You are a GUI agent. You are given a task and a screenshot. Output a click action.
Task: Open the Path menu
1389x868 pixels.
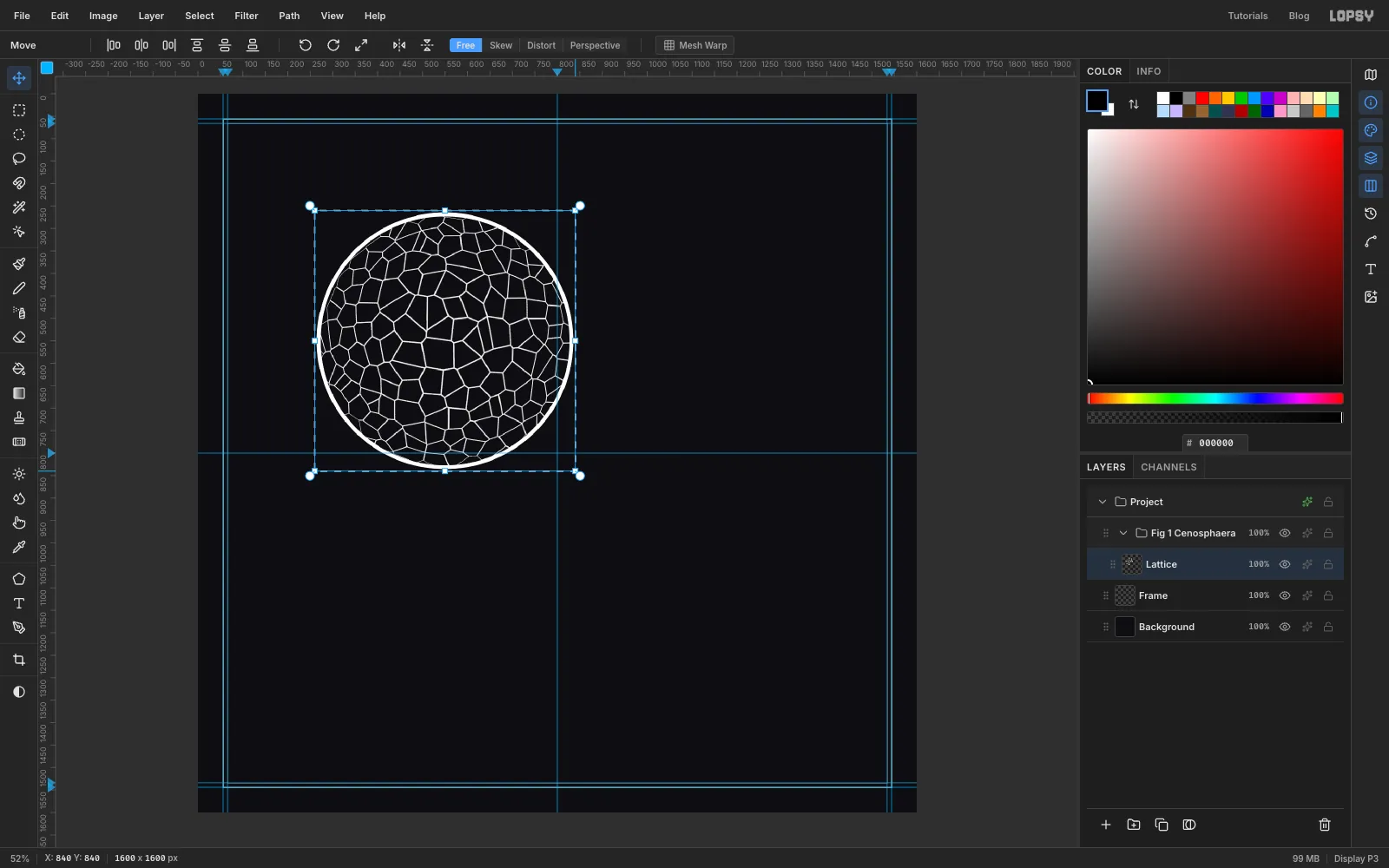[289, 16]
